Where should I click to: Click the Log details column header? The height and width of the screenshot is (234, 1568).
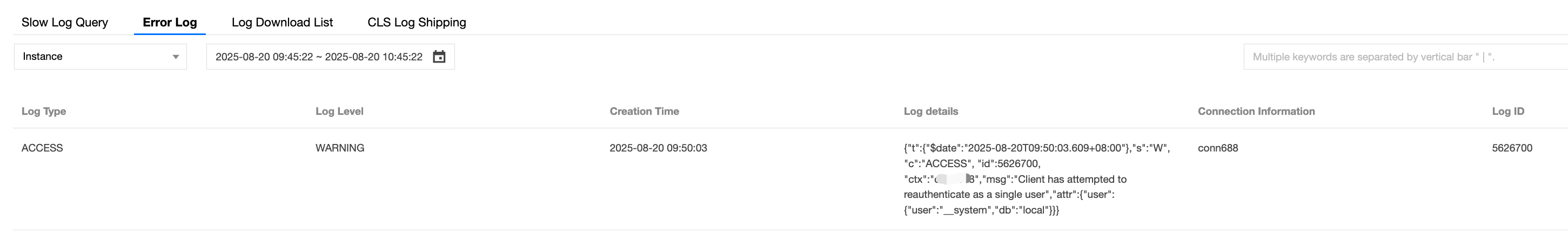point(930,111)
